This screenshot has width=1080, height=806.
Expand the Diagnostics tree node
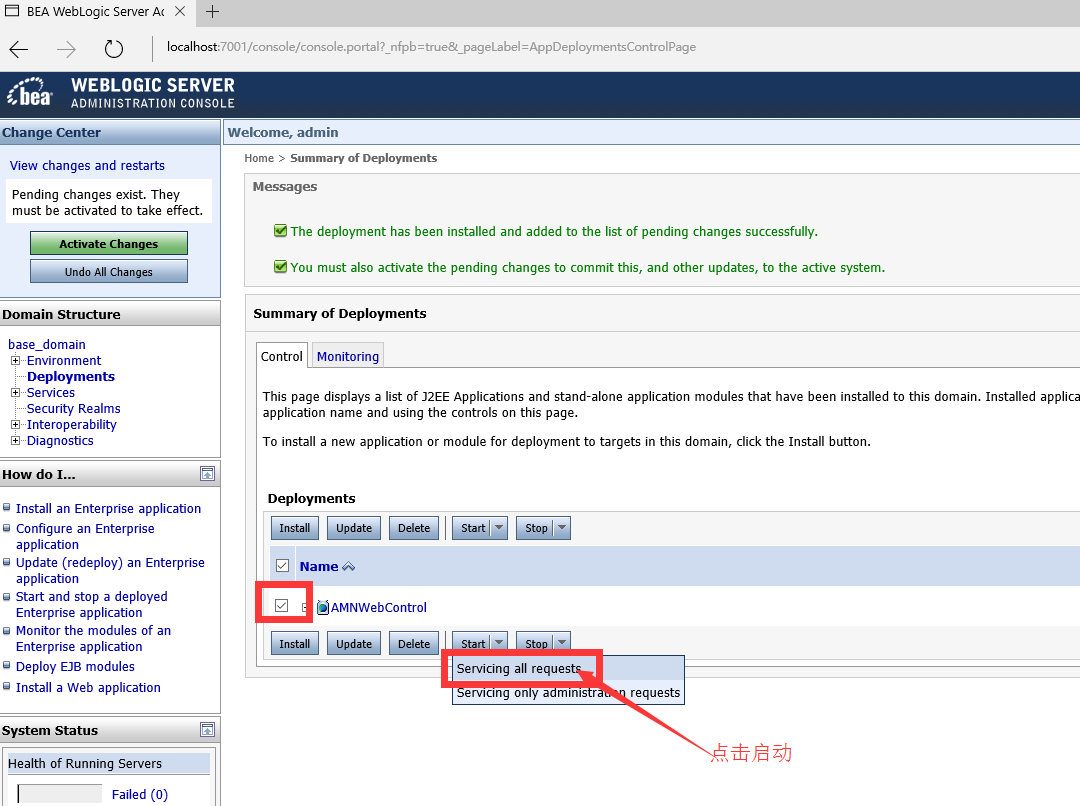coord(15,440)
